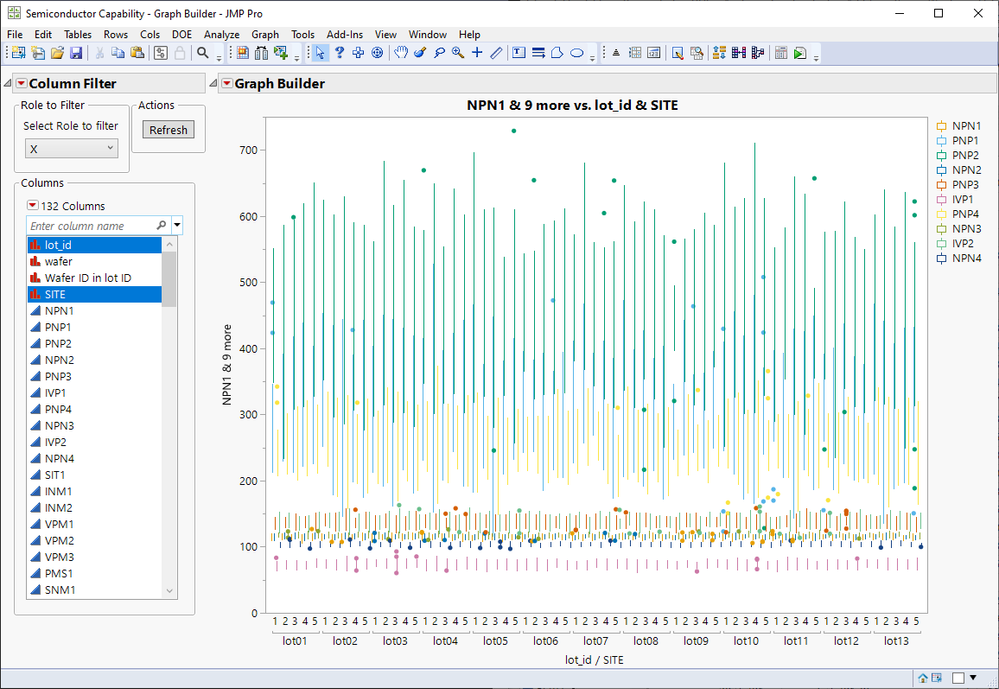Open the Select Role to filter dropdown

pyautogui.click(x=71, y=148)
